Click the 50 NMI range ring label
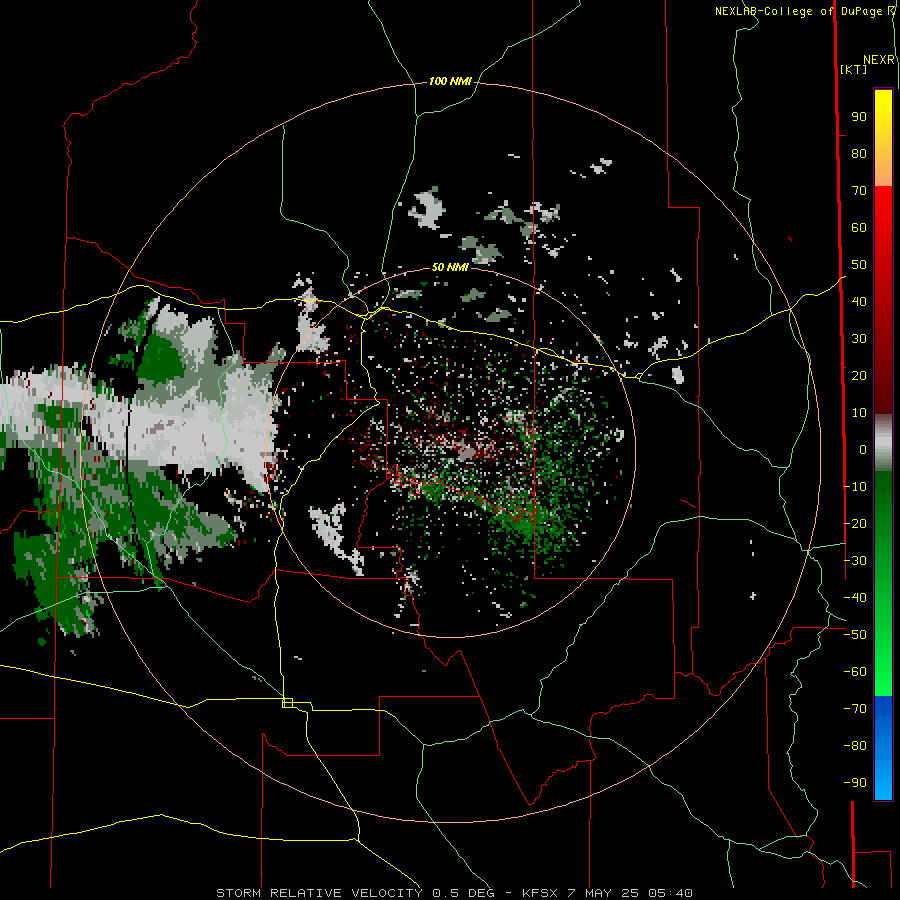The image size is (900, 900). pos(450,267)
